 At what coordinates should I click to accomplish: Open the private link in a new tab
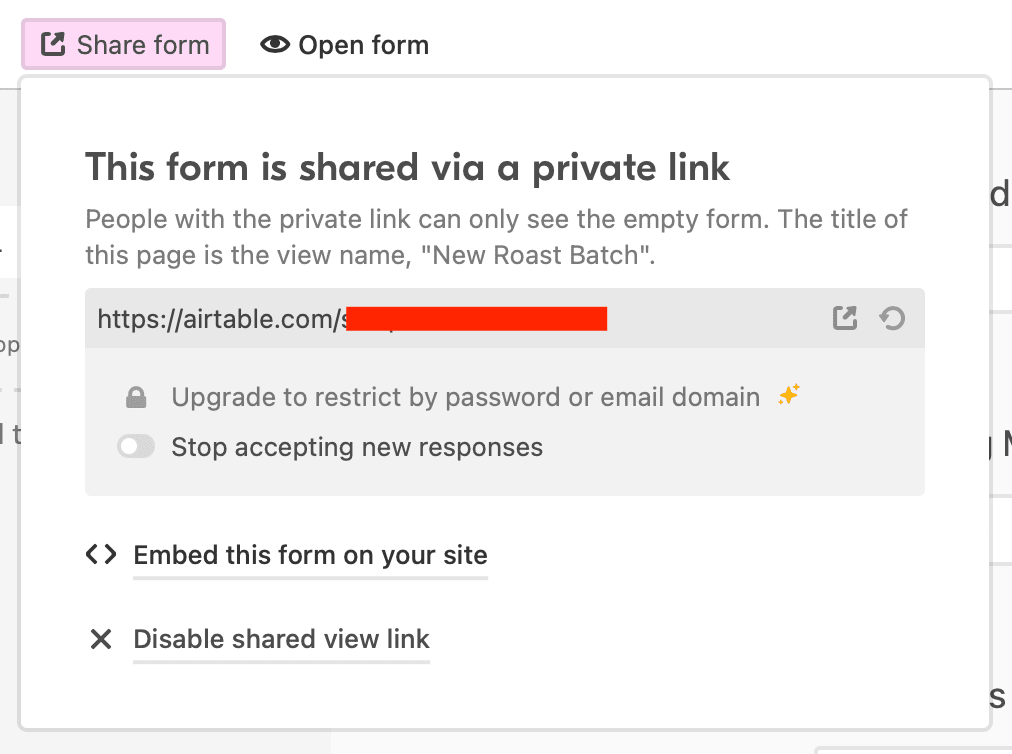tap(845, 319)
